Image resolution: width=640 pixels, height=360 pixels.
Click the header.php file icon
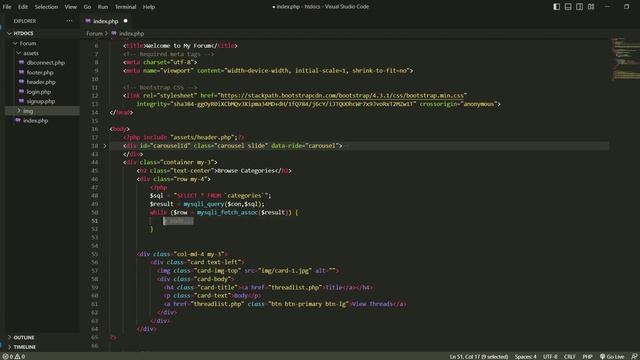(22, 82)
